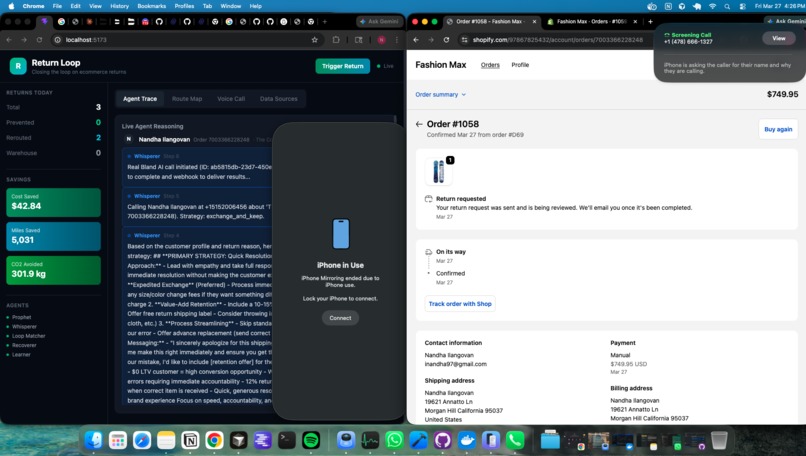The image size is (806, 456).
Task: Open the Data Sources tab
Action: pos(279,99)
